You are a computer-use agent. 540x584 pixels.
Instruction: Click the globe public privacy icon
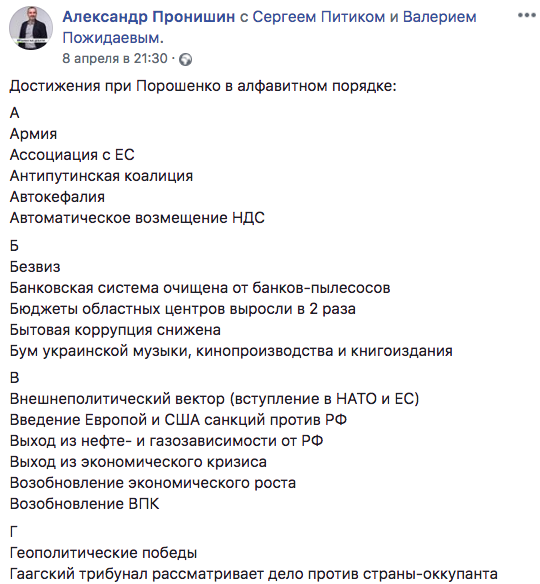click(185, 60)
